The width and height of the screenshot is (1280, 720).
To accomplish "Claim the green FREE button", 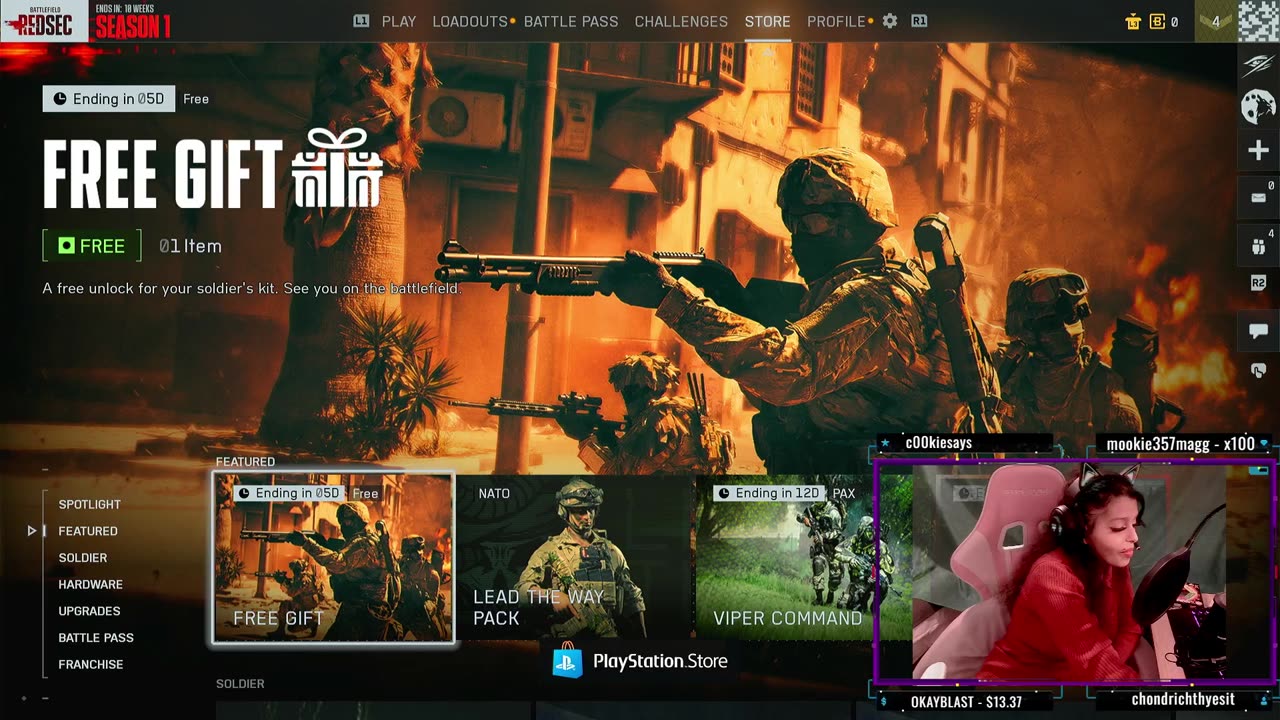I will click(x=91, y=246).
